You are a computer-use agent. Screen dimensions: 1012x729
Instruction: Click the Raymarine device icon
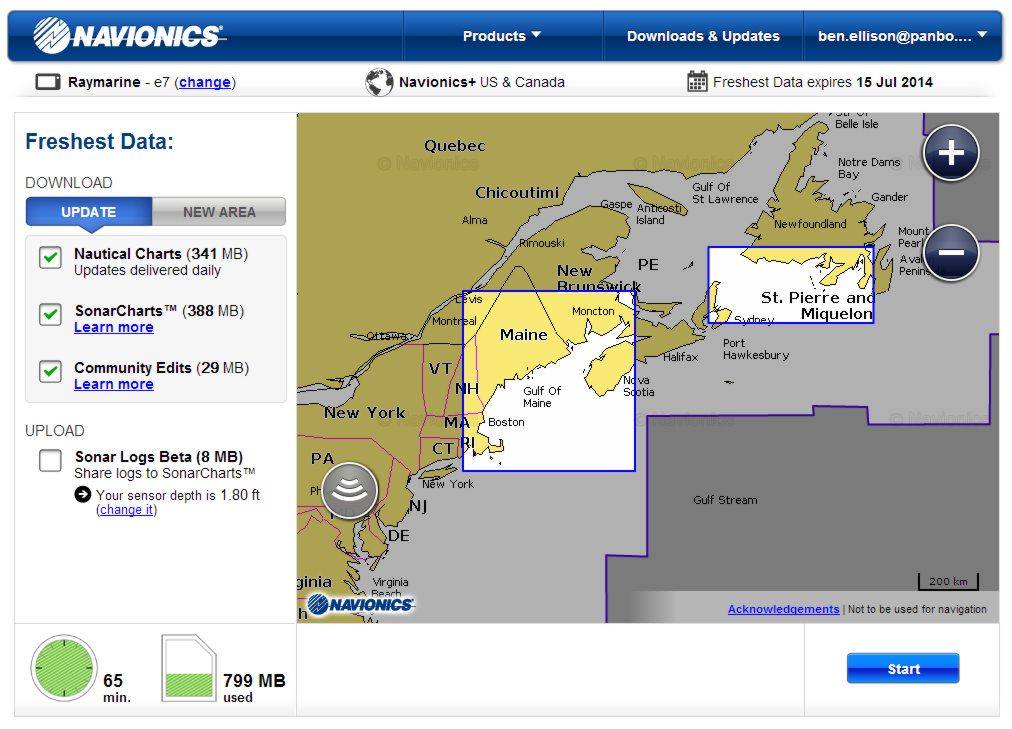[48, 82]
